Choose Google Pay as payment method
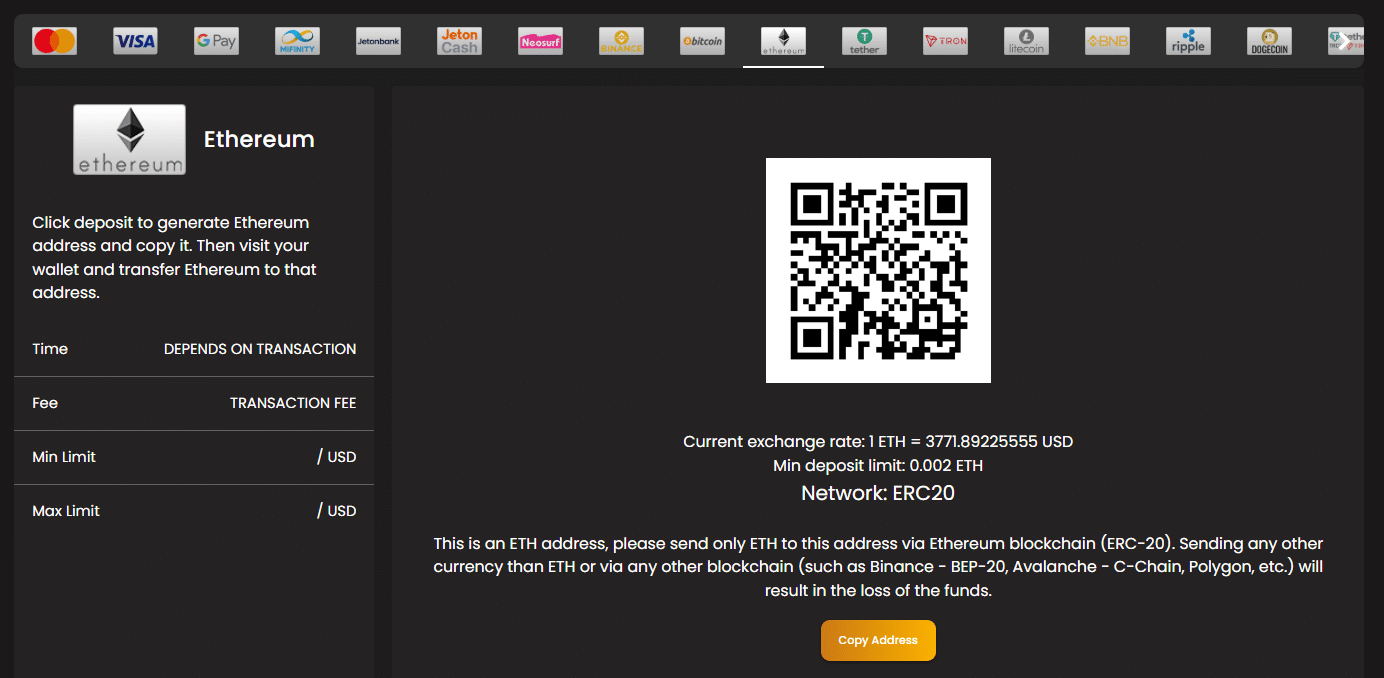This screenshot has width=1384, height=678. click(x=216, y=40)
